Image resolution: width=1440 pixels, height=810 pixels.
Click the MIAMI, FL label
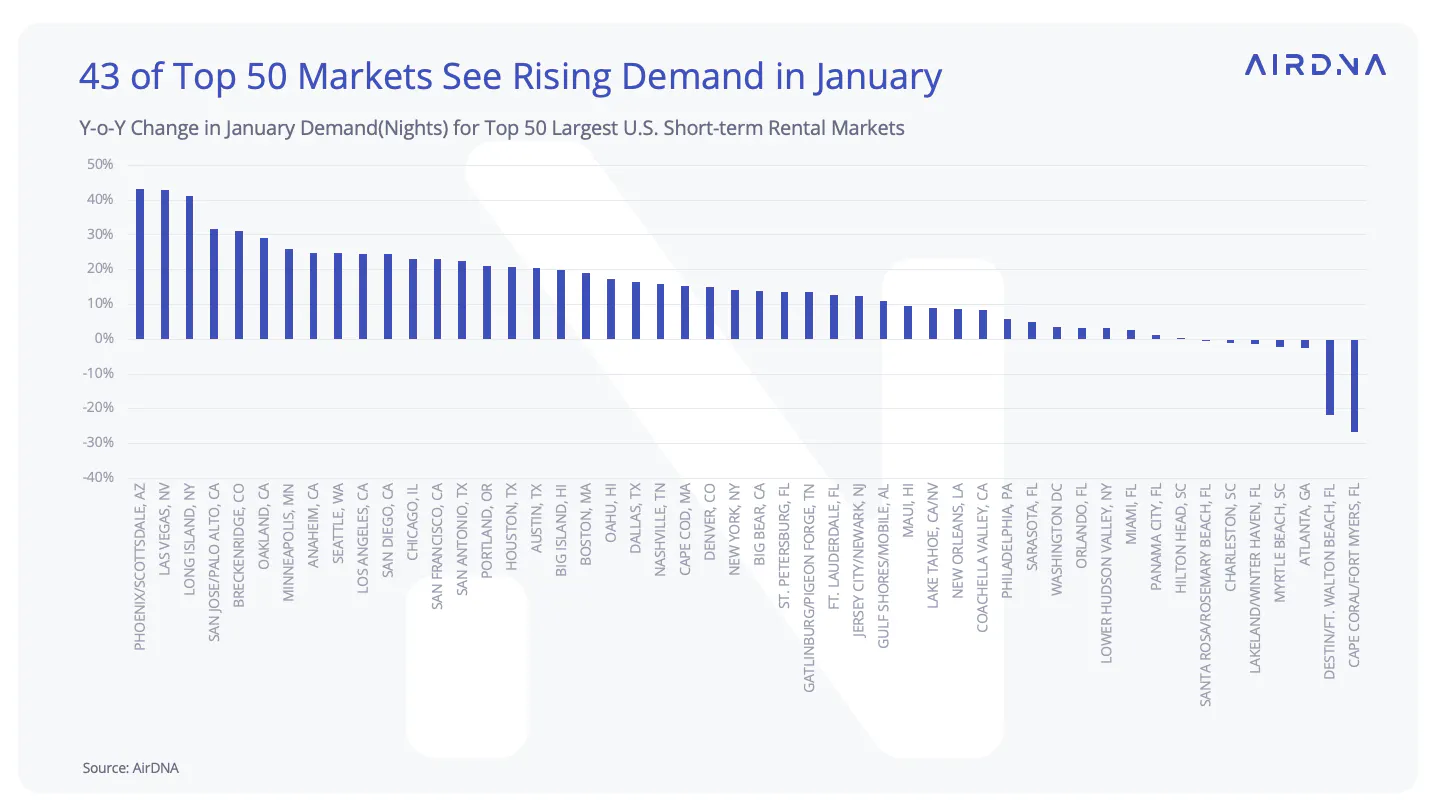[1131, 514]
